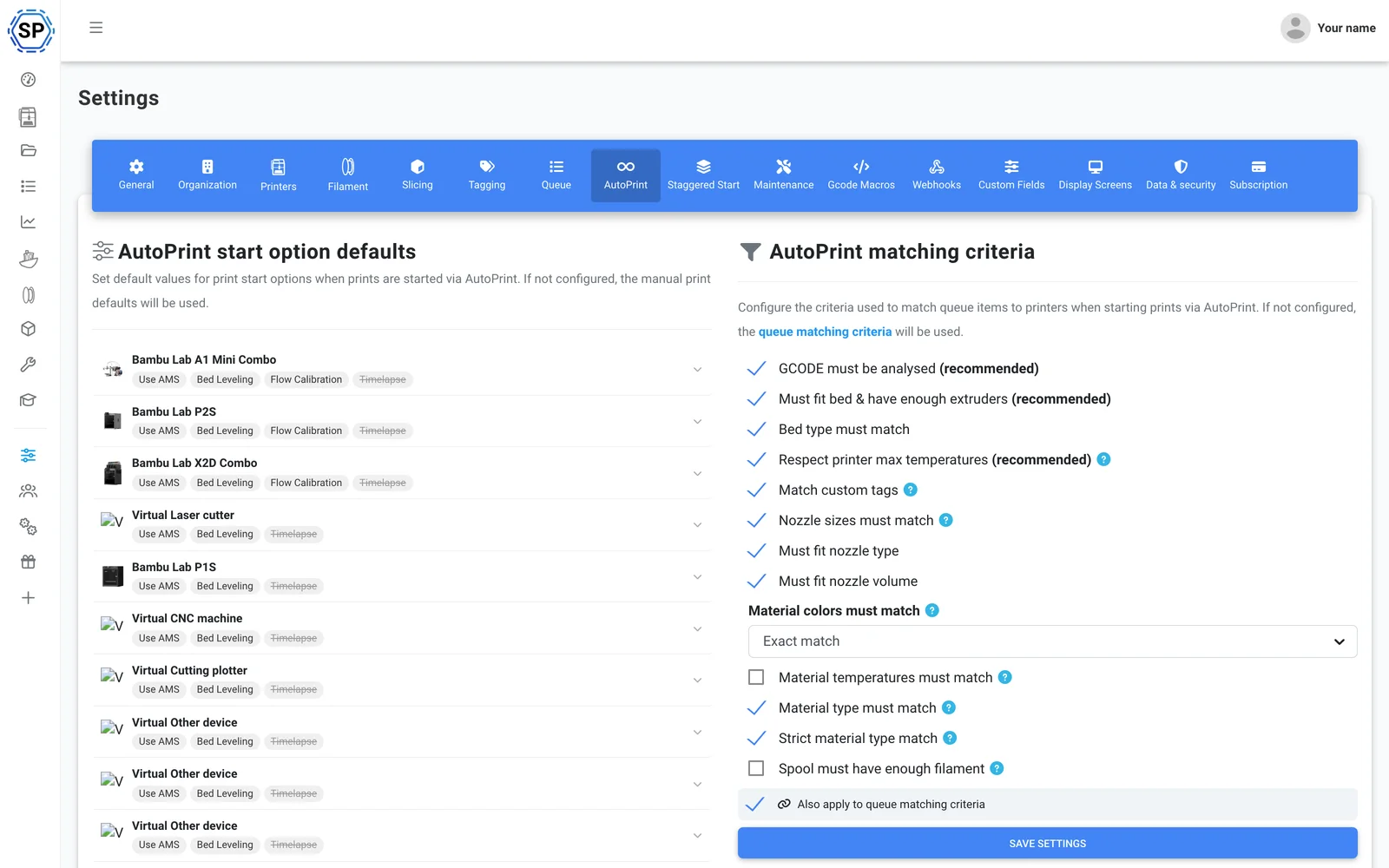
Task: Enable Material temperatures must match checkbox
Action: 756,677
